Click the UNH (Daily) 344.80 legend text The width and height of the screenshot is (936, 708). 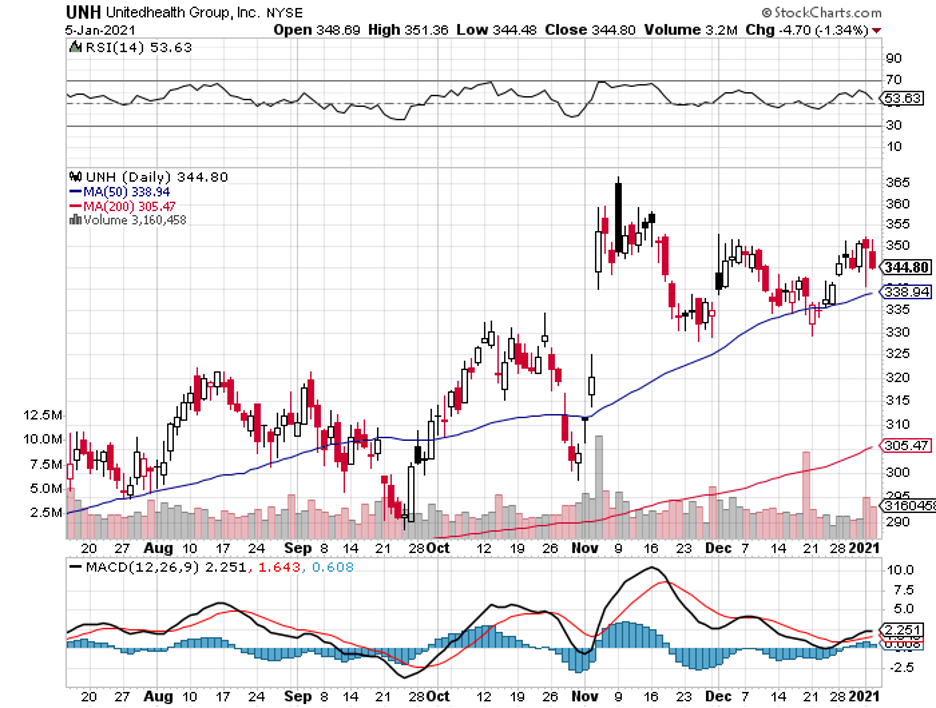point(157,177)
